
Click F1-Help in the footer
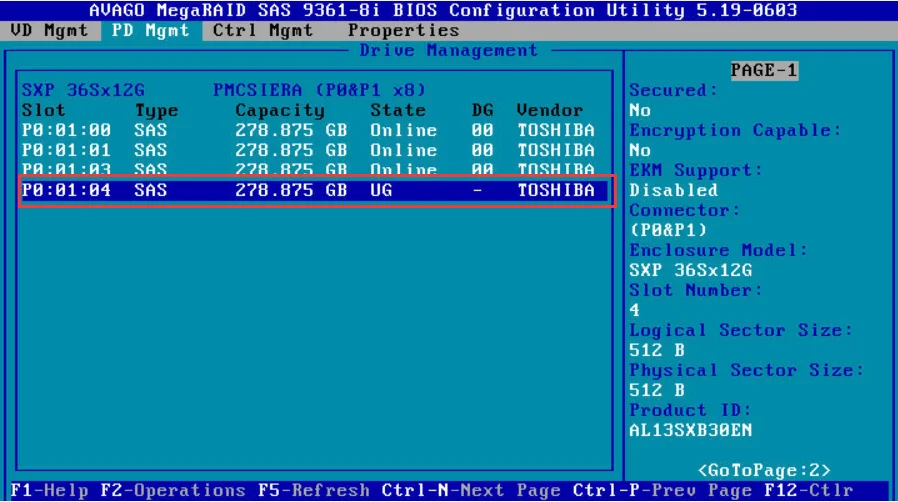click(49, 491)
